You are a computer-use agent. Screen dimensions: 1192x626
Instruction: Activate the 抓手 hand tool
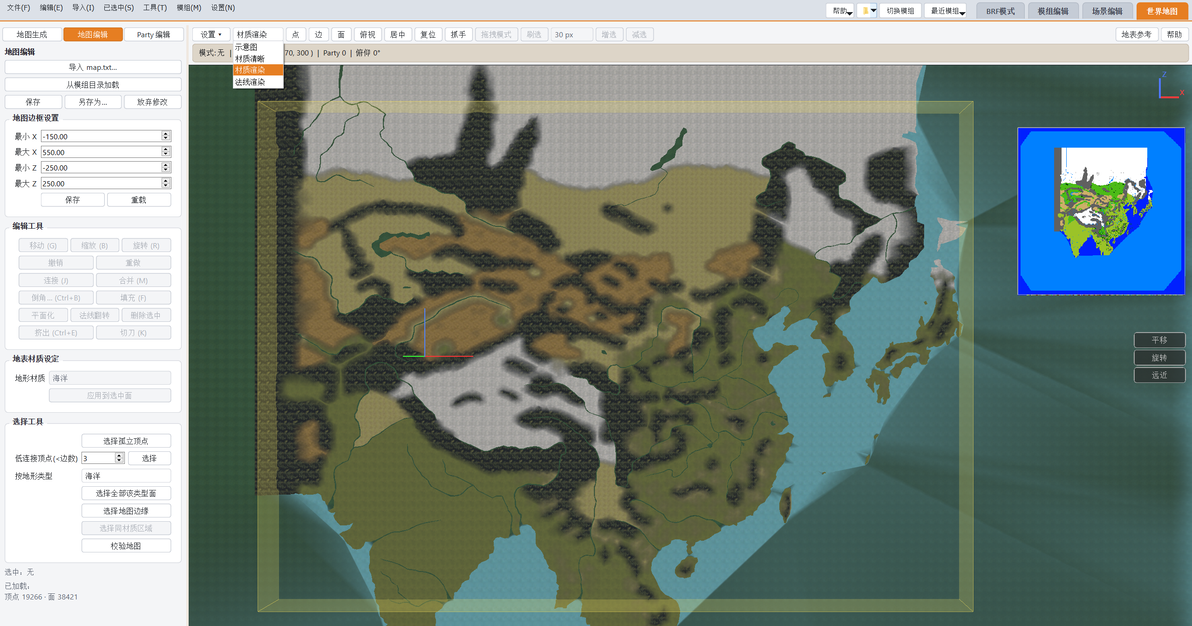[x=458, y=34]
